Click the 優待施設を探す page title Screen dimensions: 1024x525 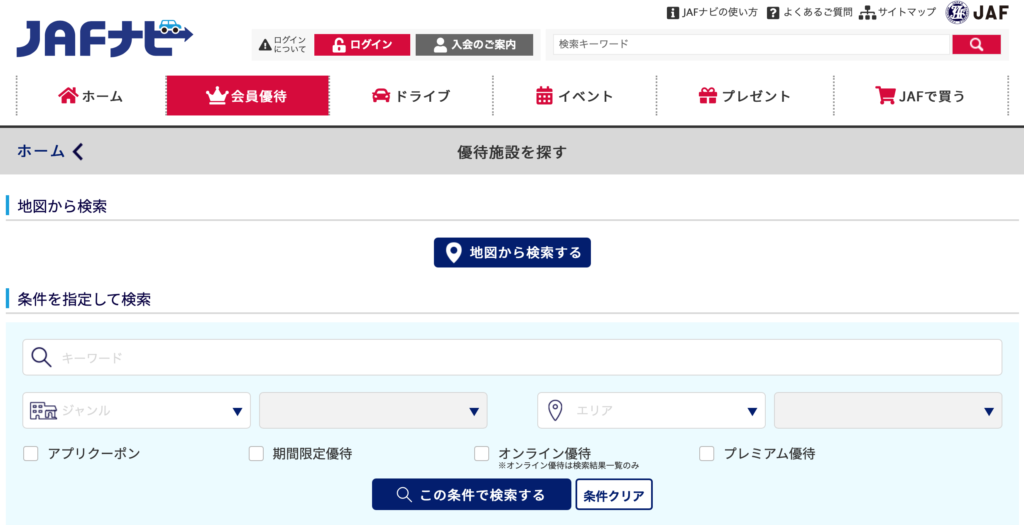click(512, 152)
